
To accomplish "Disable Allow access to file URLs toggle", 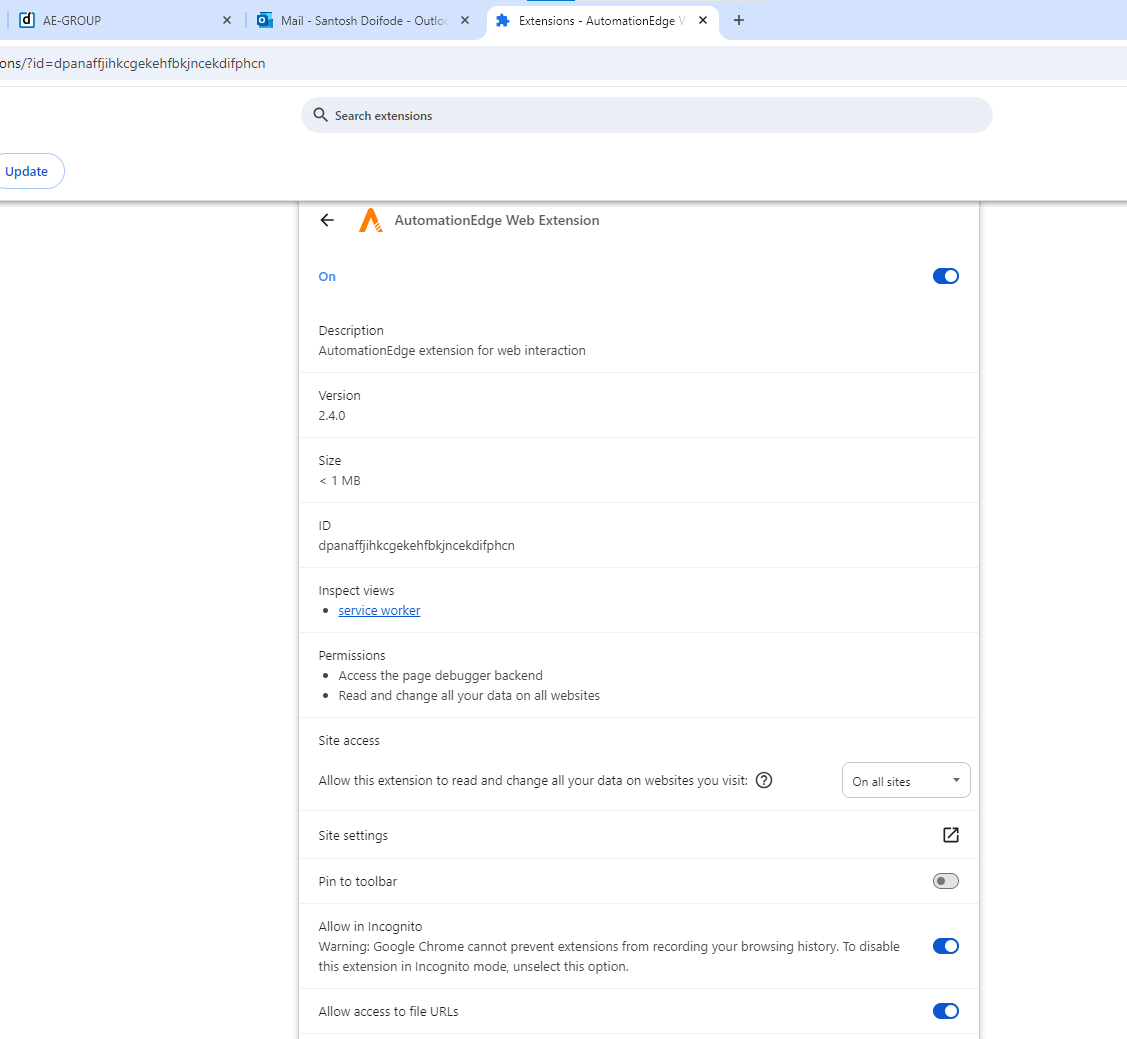I will (x=945, y=1011).
